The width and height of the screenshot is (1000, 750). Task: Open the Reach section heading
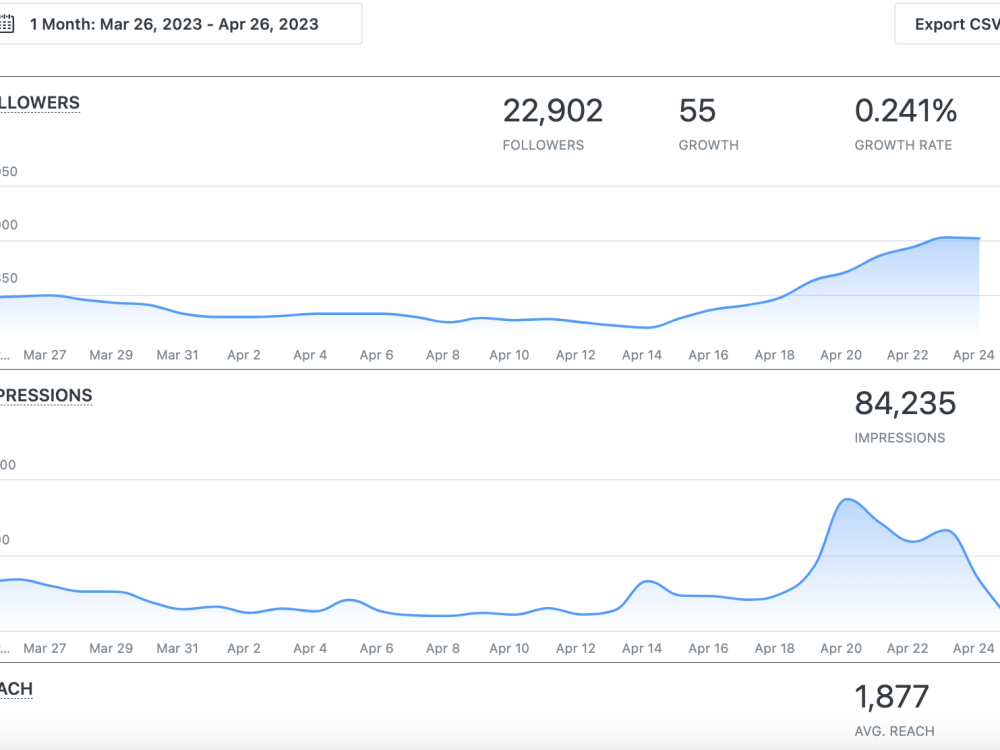pyautogui.click(x=17, y=689)
